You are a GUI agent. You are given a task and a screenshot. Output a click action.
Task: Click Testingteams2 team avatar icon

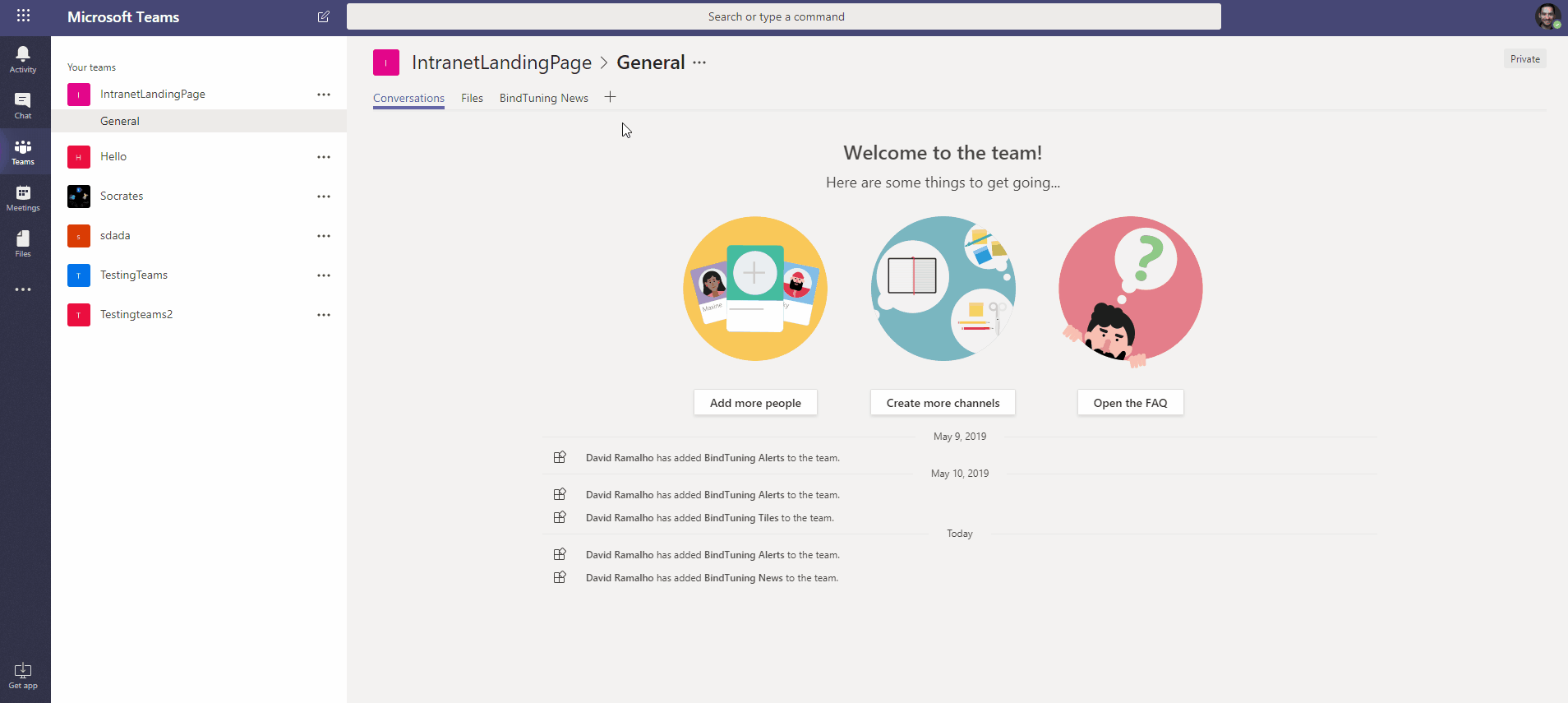79,315
